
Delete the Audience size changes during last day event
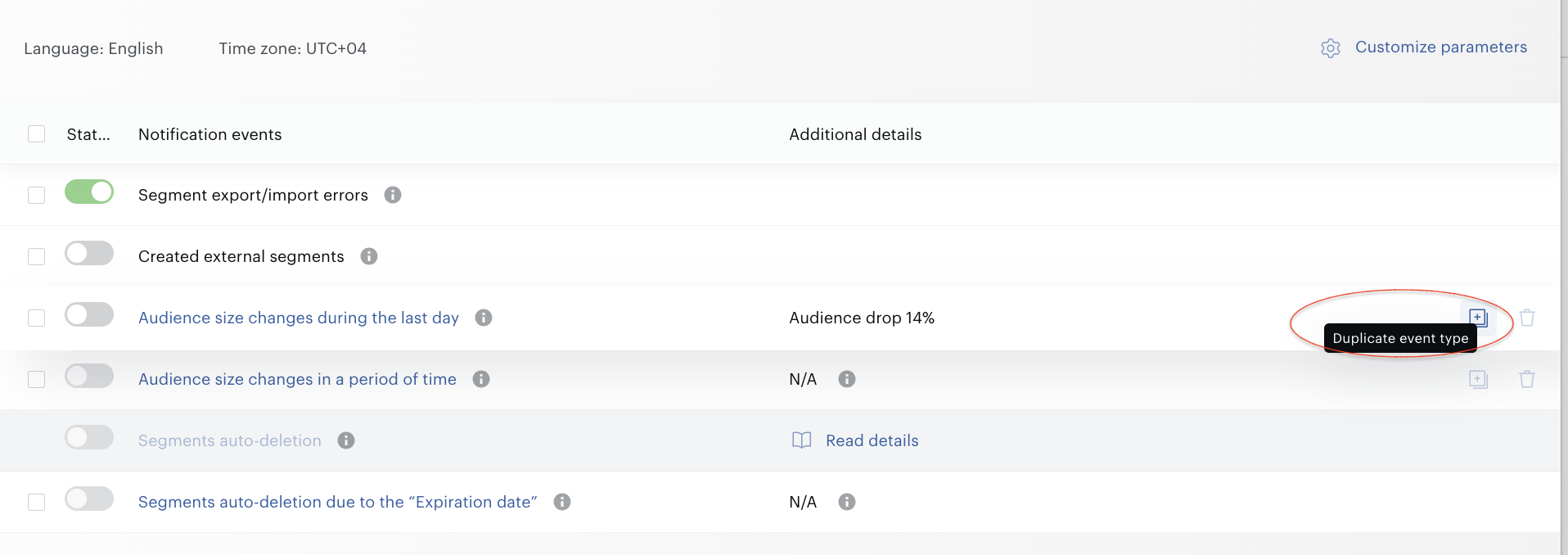[1527, 318]
